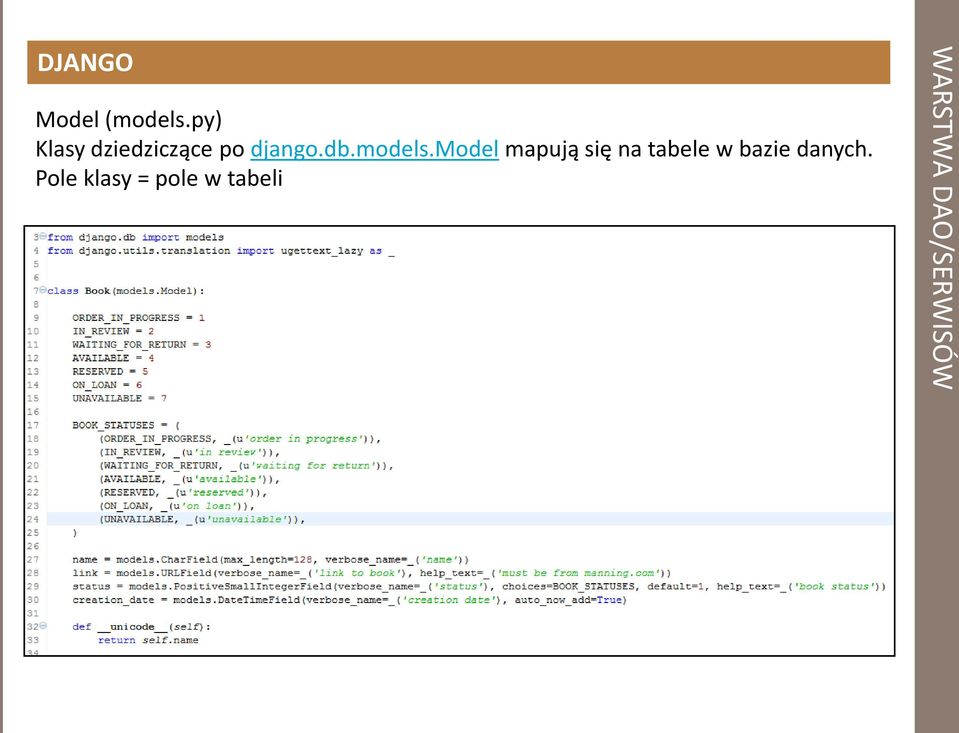The image size is (959, 733).
Task: Click the 'return self.name' line
Action: tap(148, 641)
